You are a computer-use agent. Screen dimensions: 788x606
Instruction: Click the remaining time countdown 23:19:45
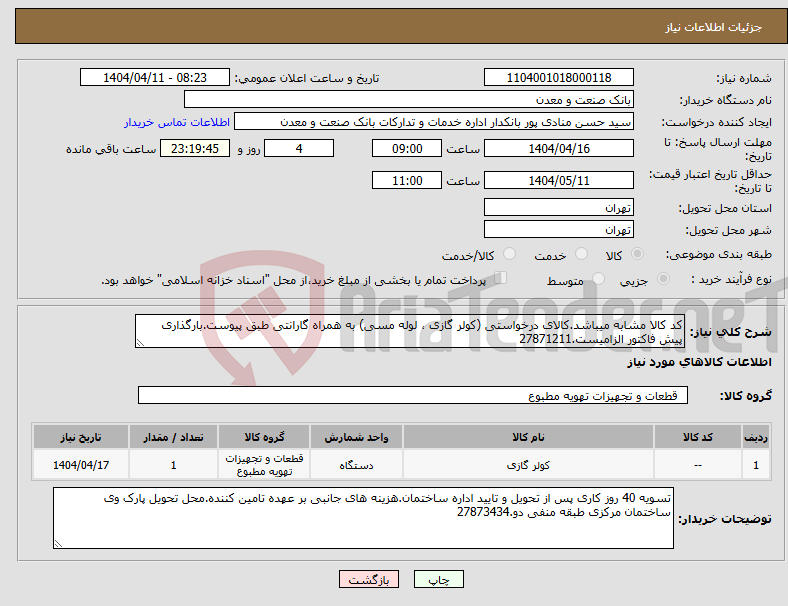pos(195,148)
